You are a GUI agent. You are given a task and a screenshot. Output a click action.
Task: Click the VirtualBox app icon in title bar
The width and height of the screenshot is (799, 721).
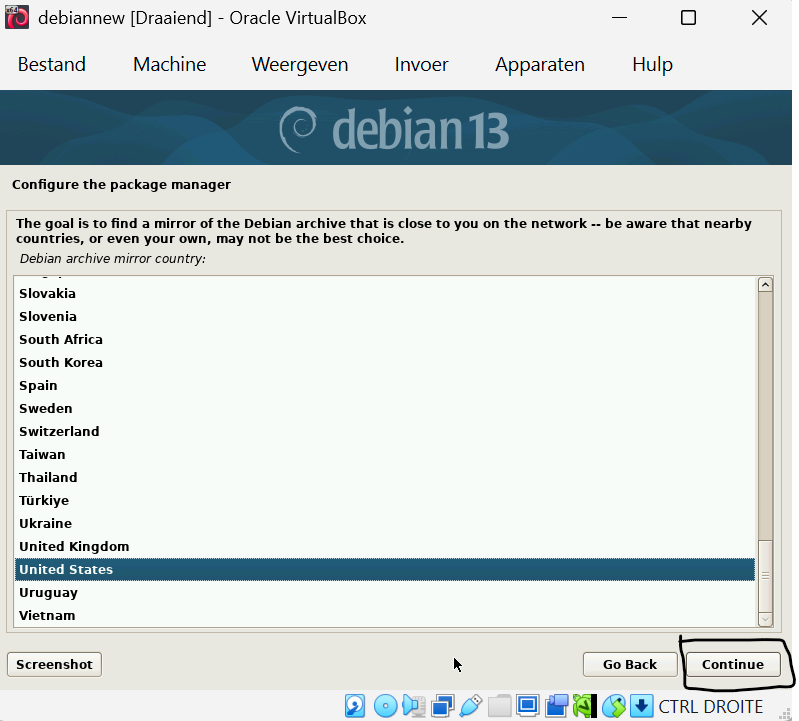[x=17, y=18]
